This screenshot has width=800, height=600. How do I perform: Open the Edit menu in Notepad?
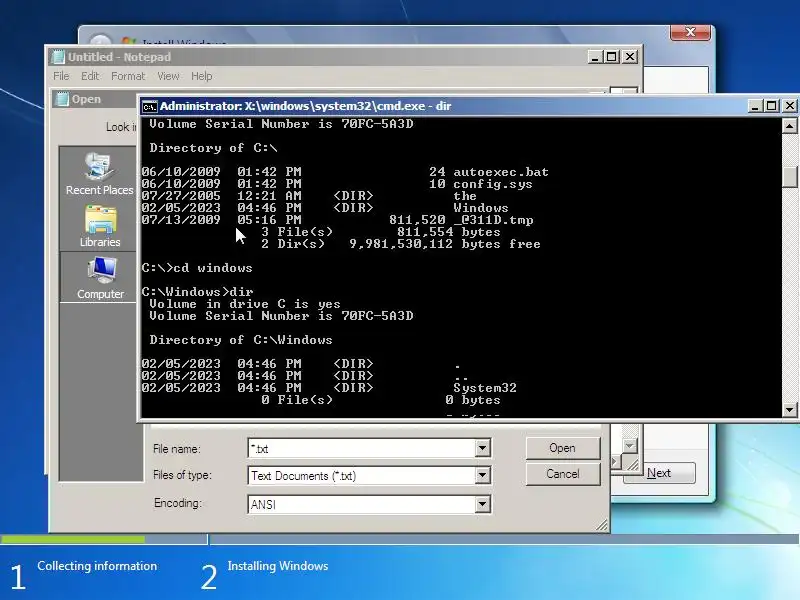[x=90, y=76]
